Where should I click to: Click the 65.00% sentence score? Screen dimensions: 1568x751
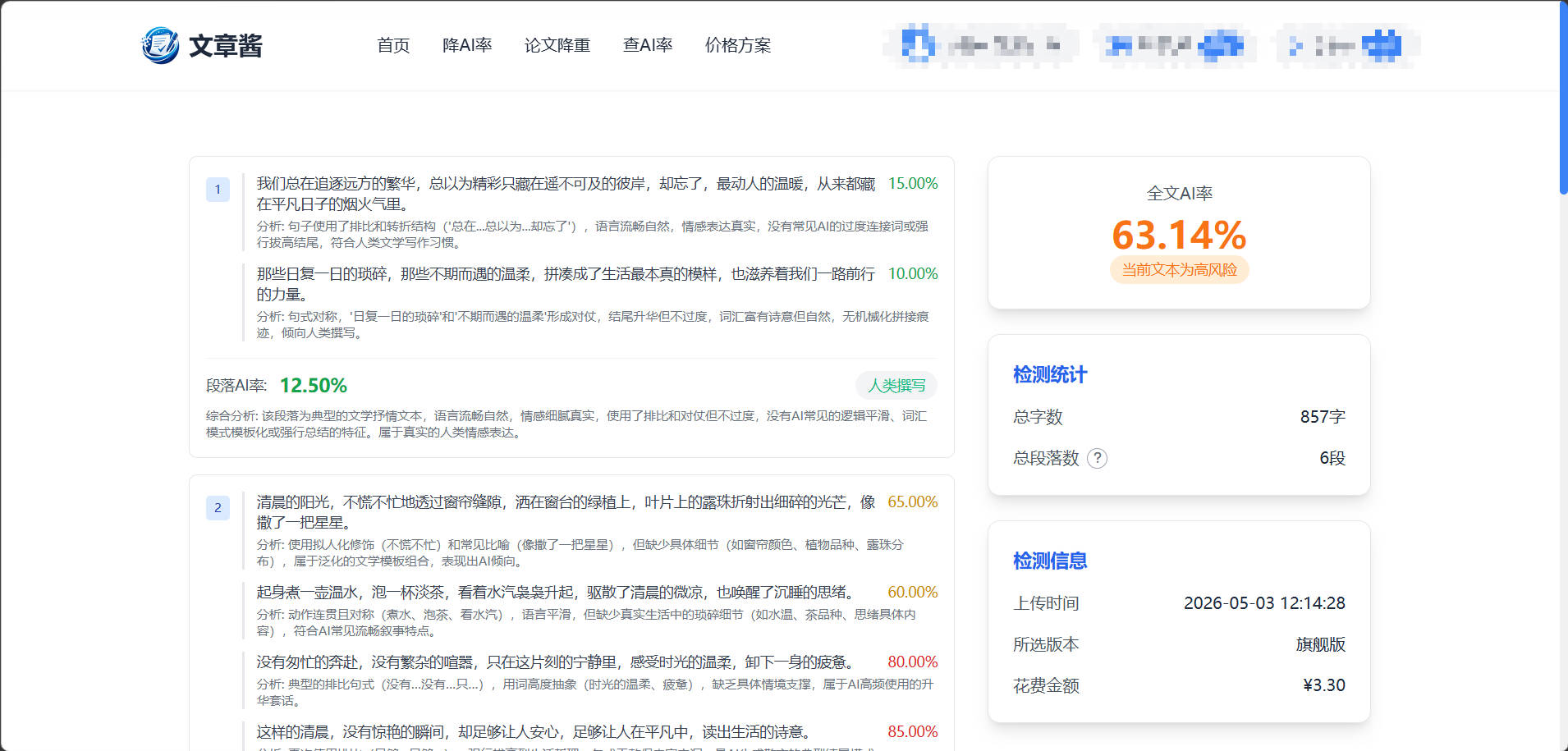(913, 501)
